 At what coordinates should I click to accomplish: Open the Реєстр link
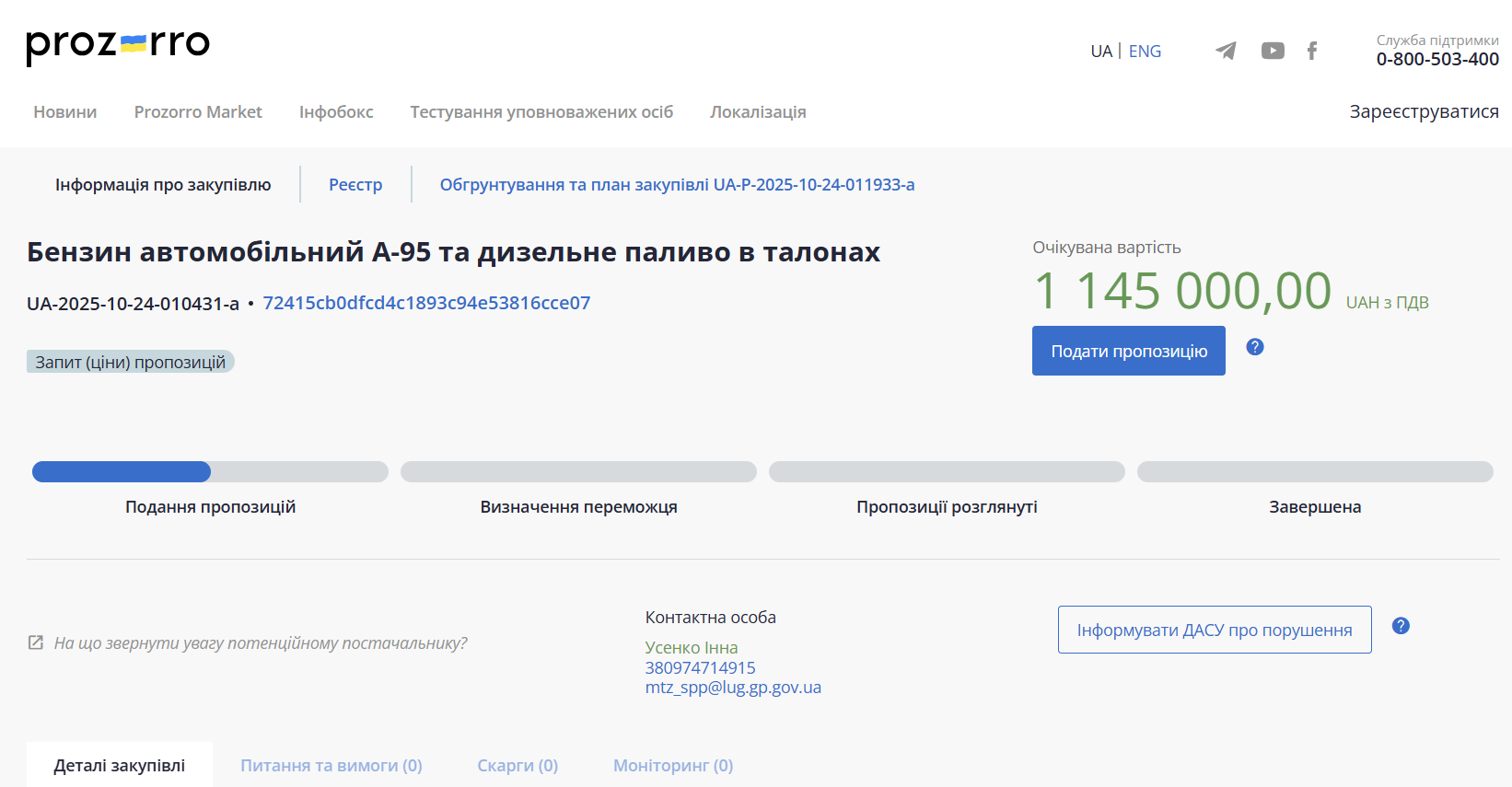[355, 184]
